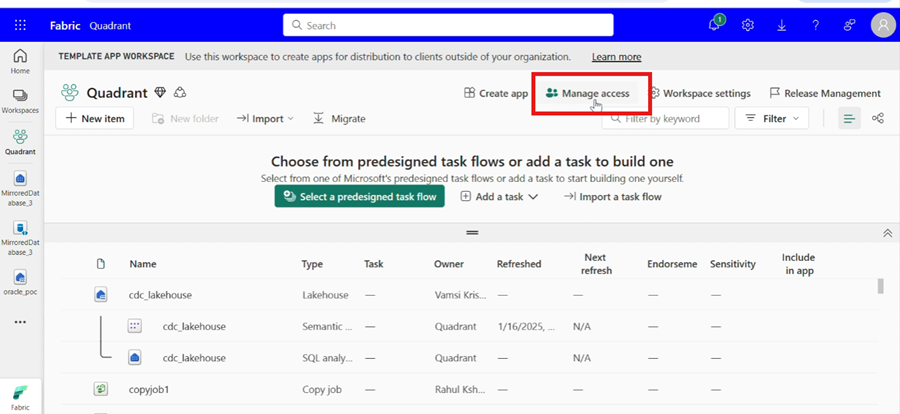900x414 pixels.
Task: Click the Migrate button
Action: coord(339,119)
